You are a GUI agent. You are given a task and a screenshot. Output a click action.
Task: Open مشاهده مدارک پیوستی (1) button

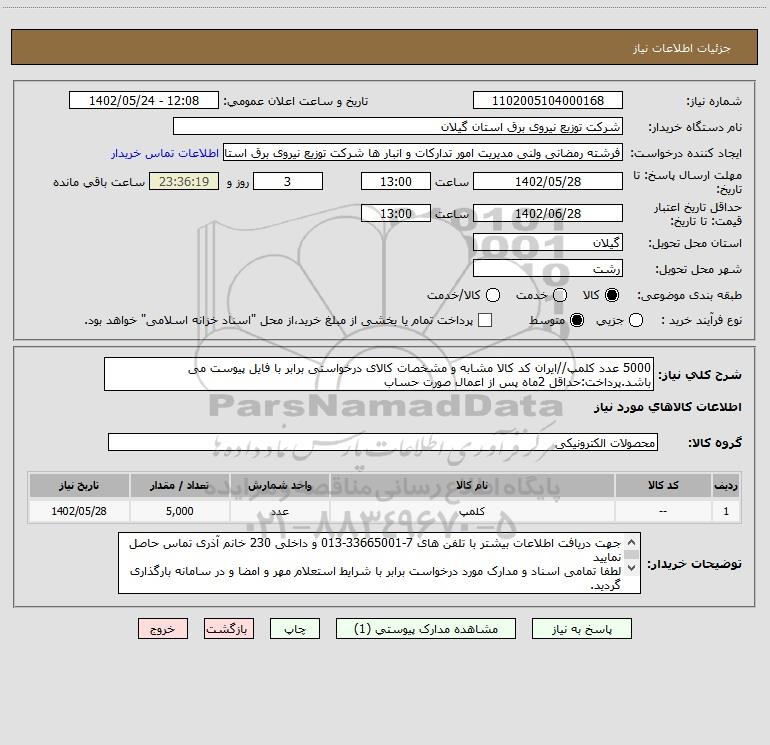tap(426, 629)
